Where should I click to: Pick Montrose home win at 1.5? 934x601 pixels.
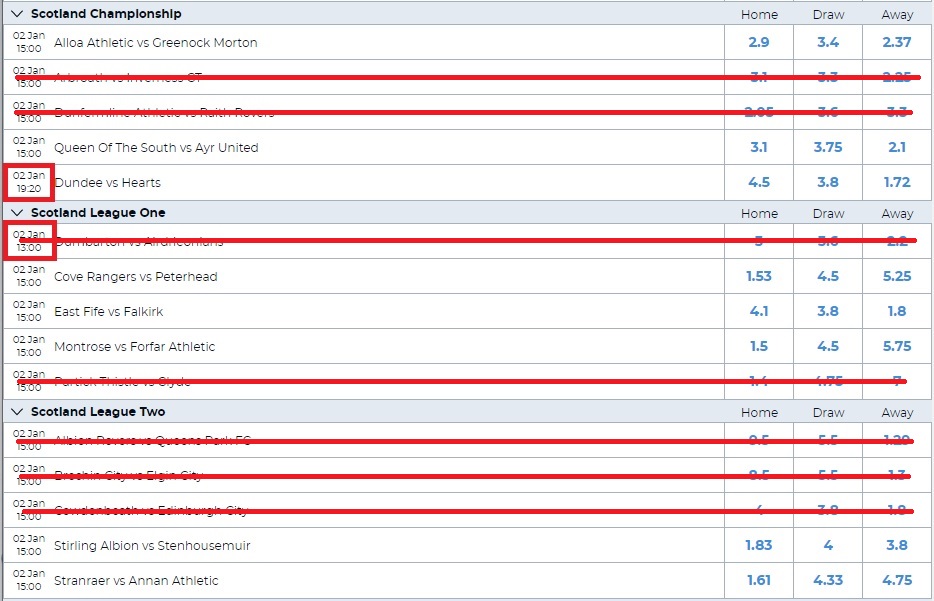pos(759,347)
